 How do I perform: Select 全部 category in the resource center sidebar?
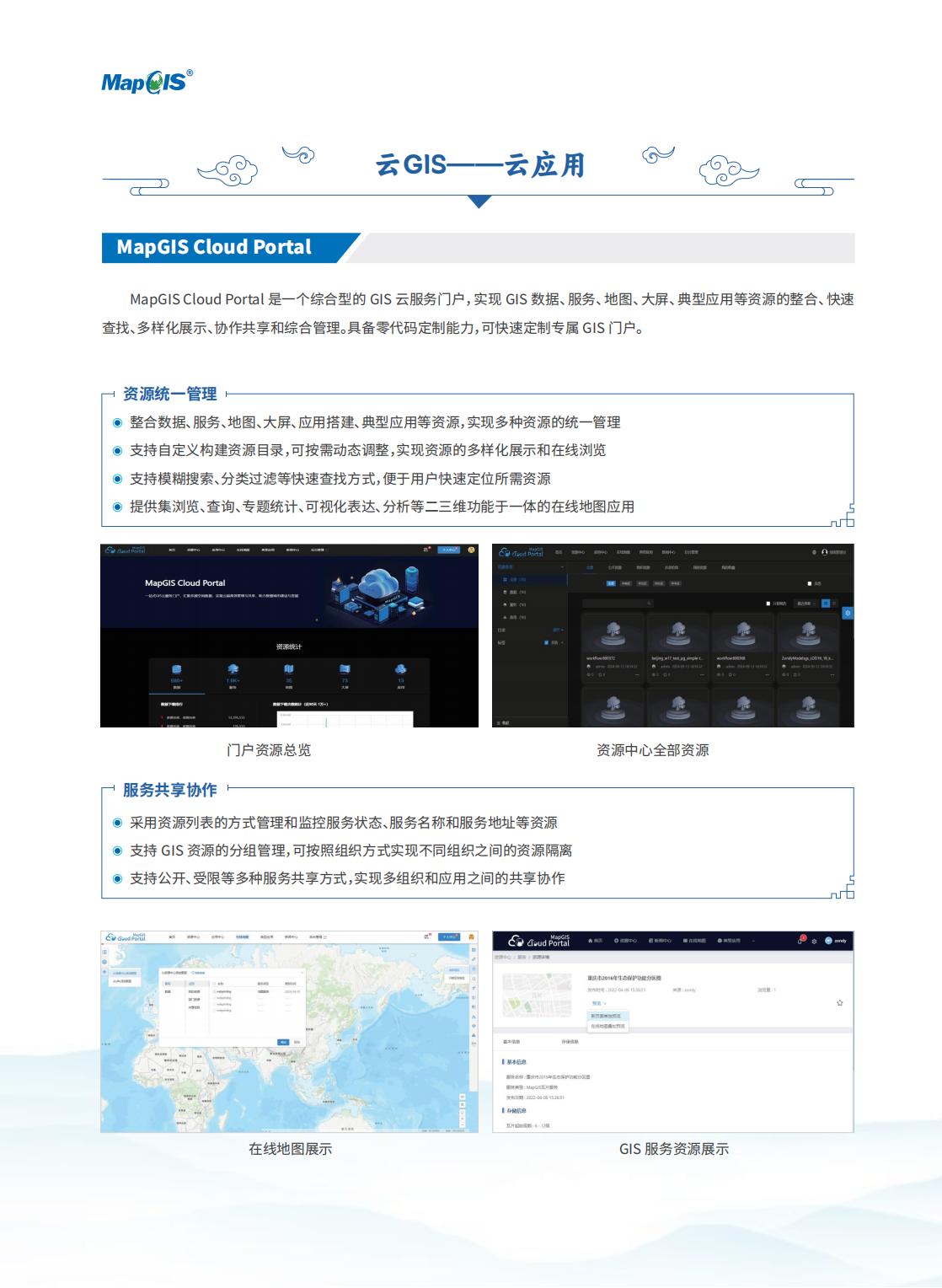(x=530, y=580)
